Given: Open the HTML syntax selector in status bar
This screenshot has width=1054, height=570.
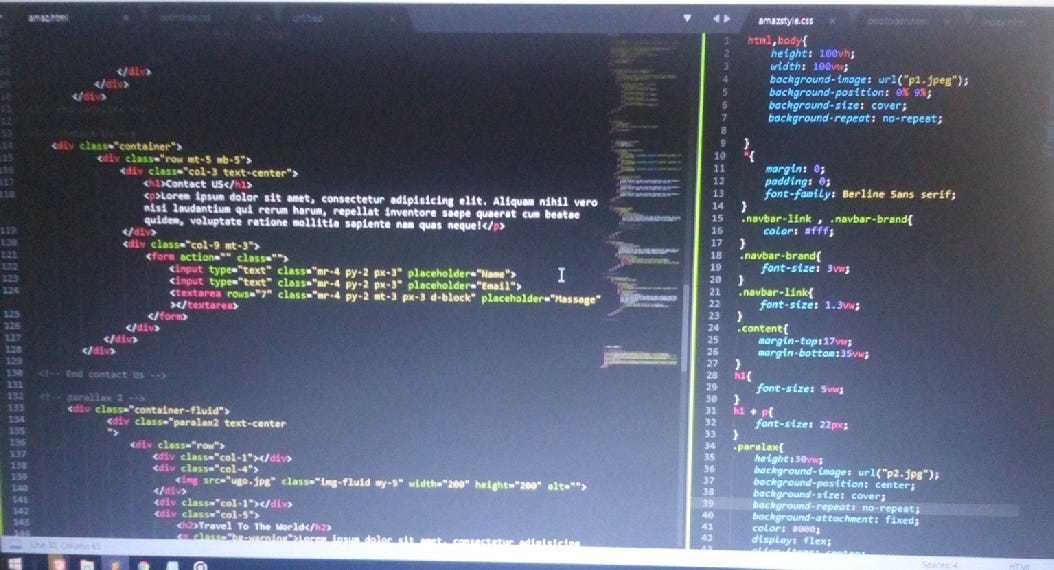Looking at the screenshot, I should pyautogui.click(x=1020, y=566).
